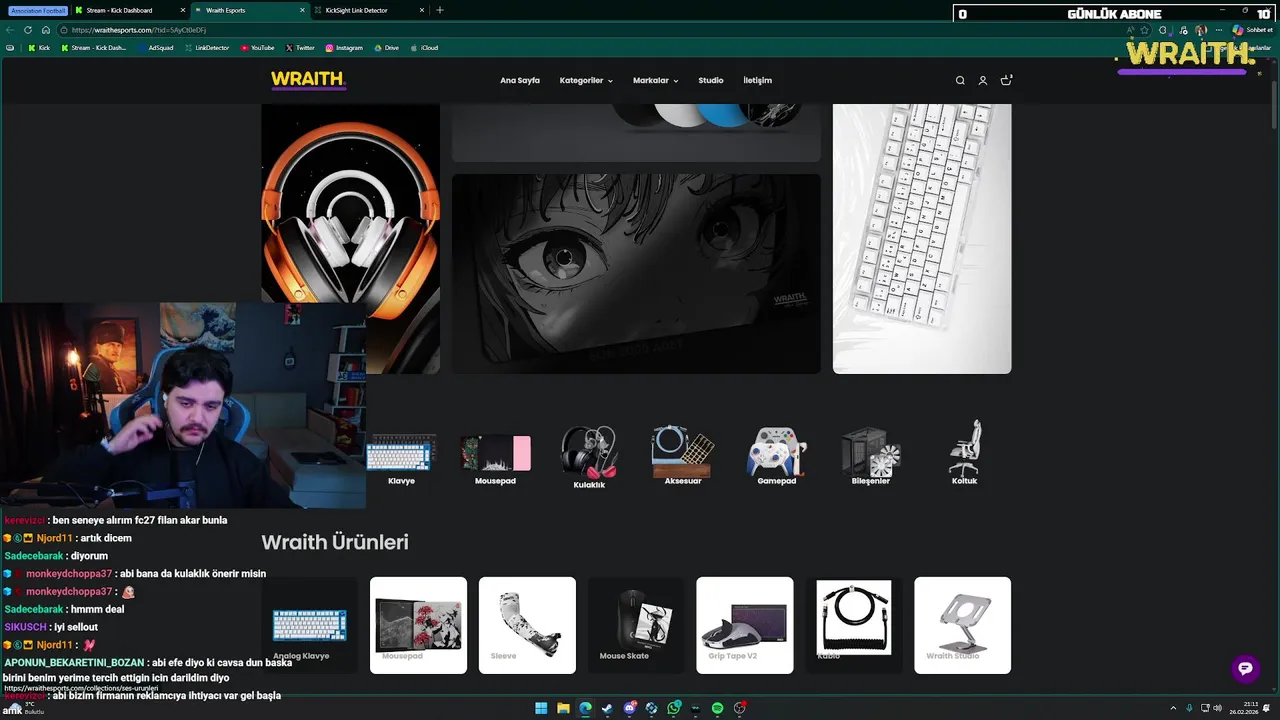Open Steam from taskbar
Viewport: 1280px width, 720px height.
coord(607,708)
